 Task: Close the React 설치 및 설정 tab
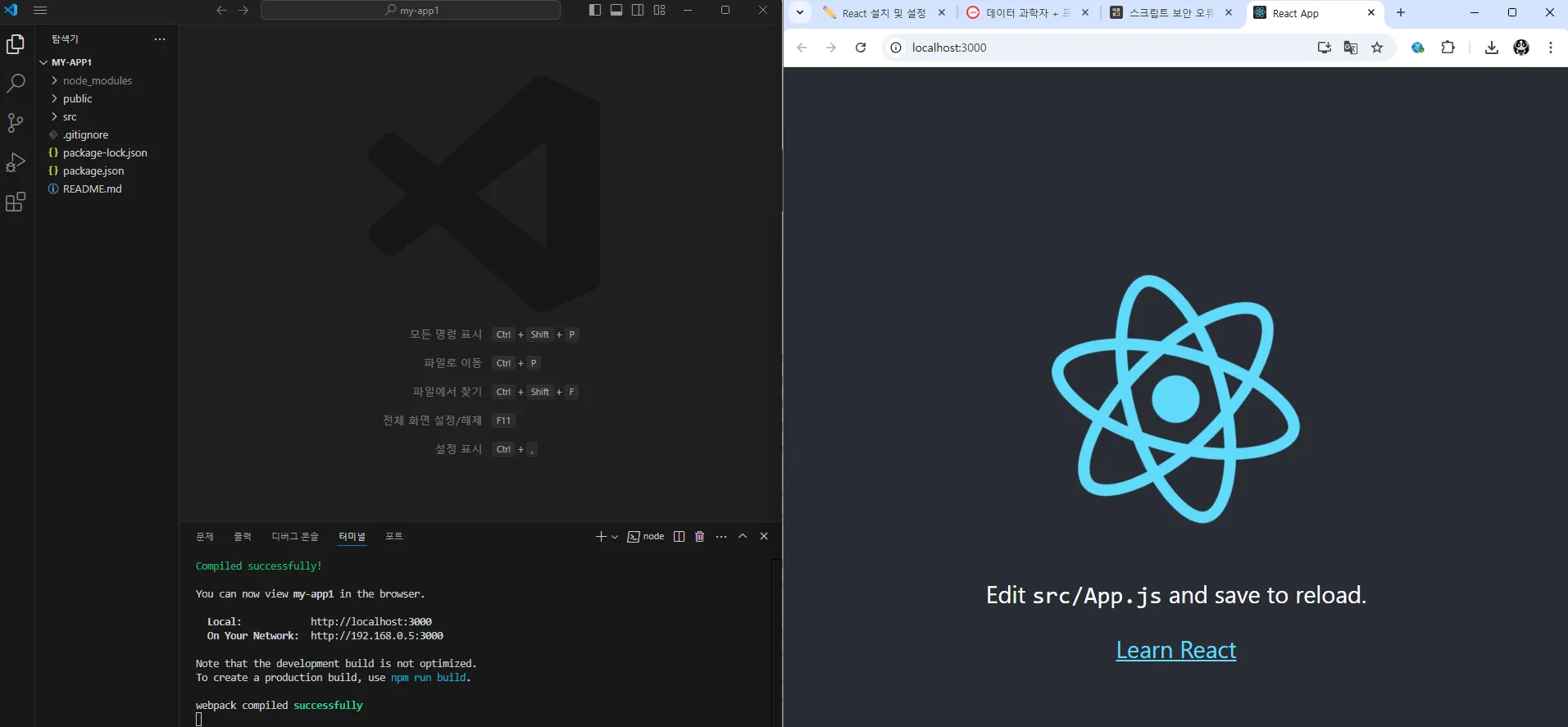[x=942, y=12]
